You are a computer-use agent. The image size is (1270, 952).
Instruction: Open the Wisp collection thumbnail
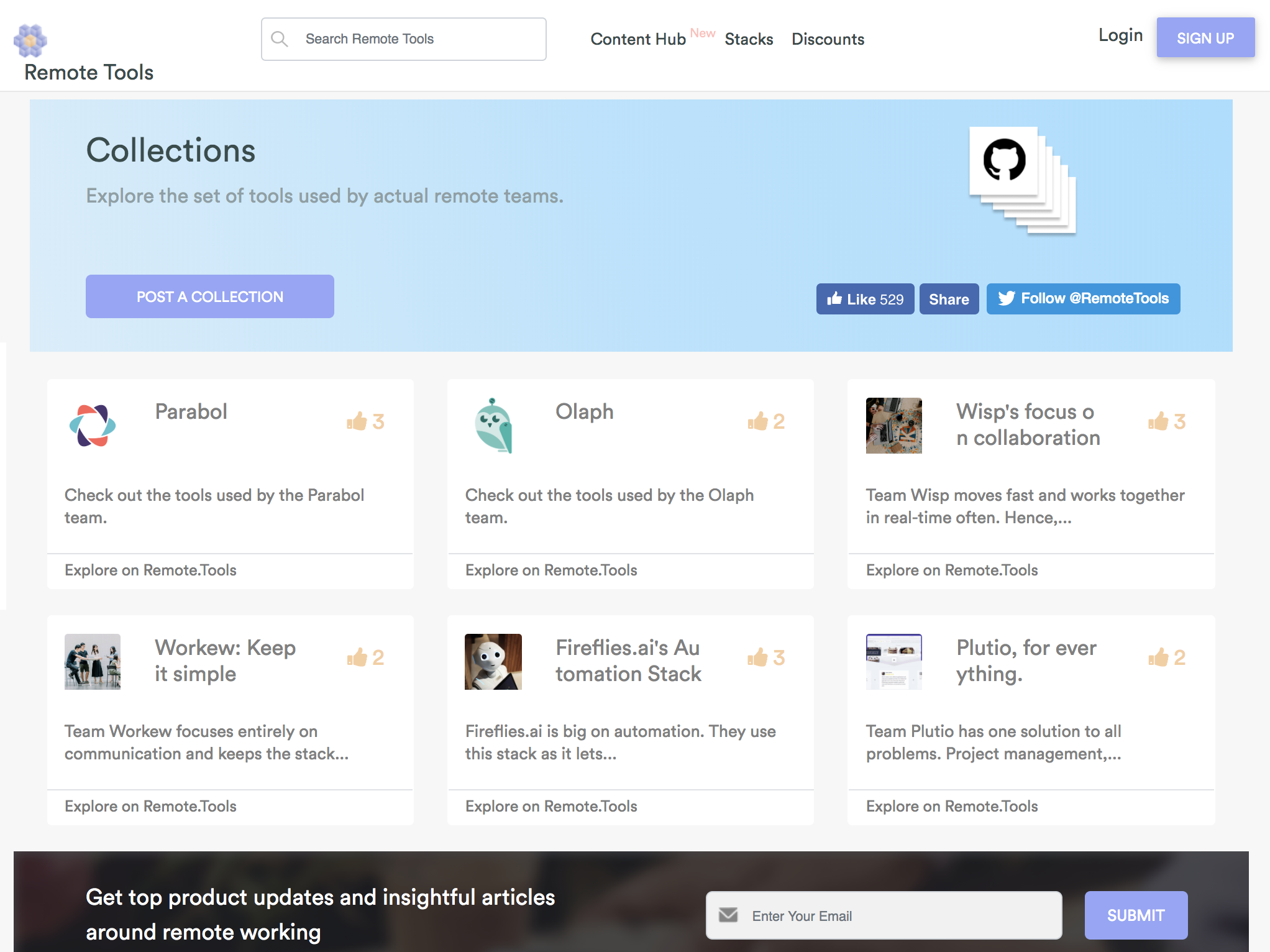point(894,426)
